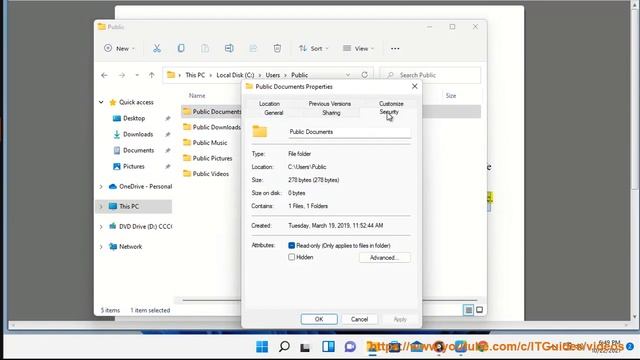Click the folder name text field
Viewport: 640px width, 360px height.
click(x=349, y=132)
